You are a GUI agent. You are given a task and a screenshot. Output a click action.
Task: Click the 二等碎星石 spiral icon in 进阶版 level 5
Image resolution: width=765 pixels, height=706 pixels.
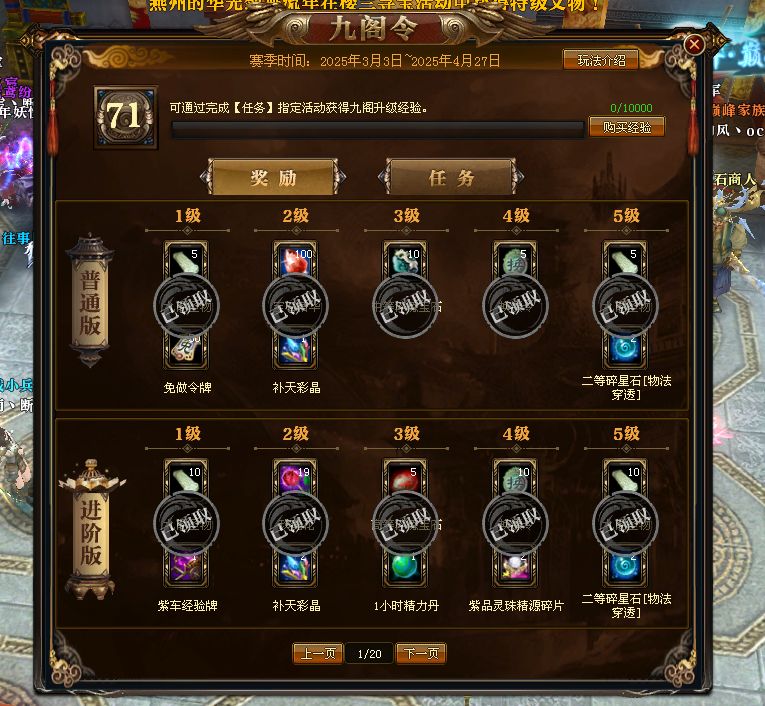pos(624,567)
